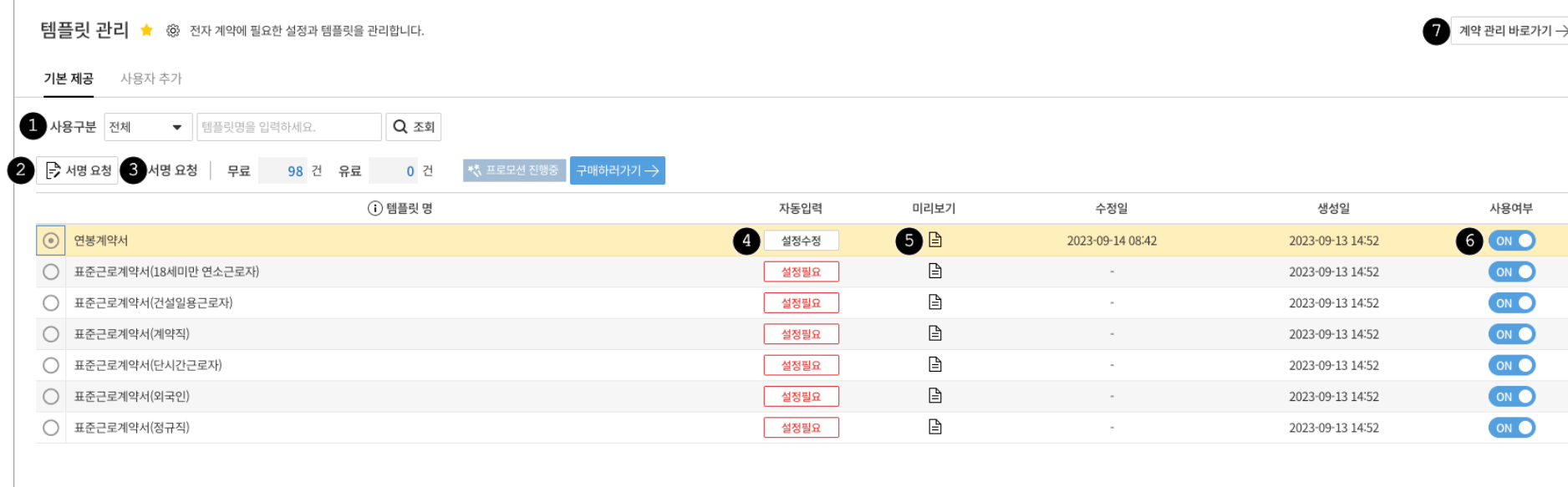Switch to the 사용자 추가 tab
Screen dimensions: 1568x487
(150, 79)
